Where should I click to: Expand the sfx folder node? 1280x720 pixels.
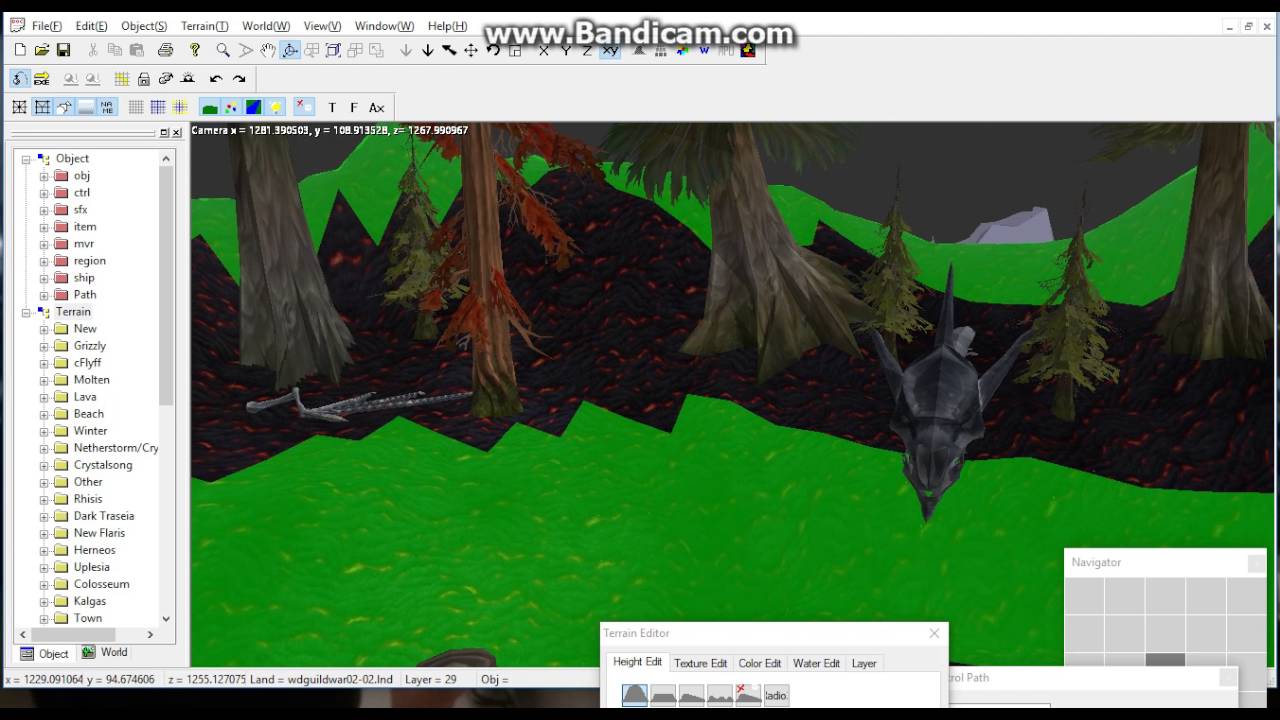coord(44,210)
